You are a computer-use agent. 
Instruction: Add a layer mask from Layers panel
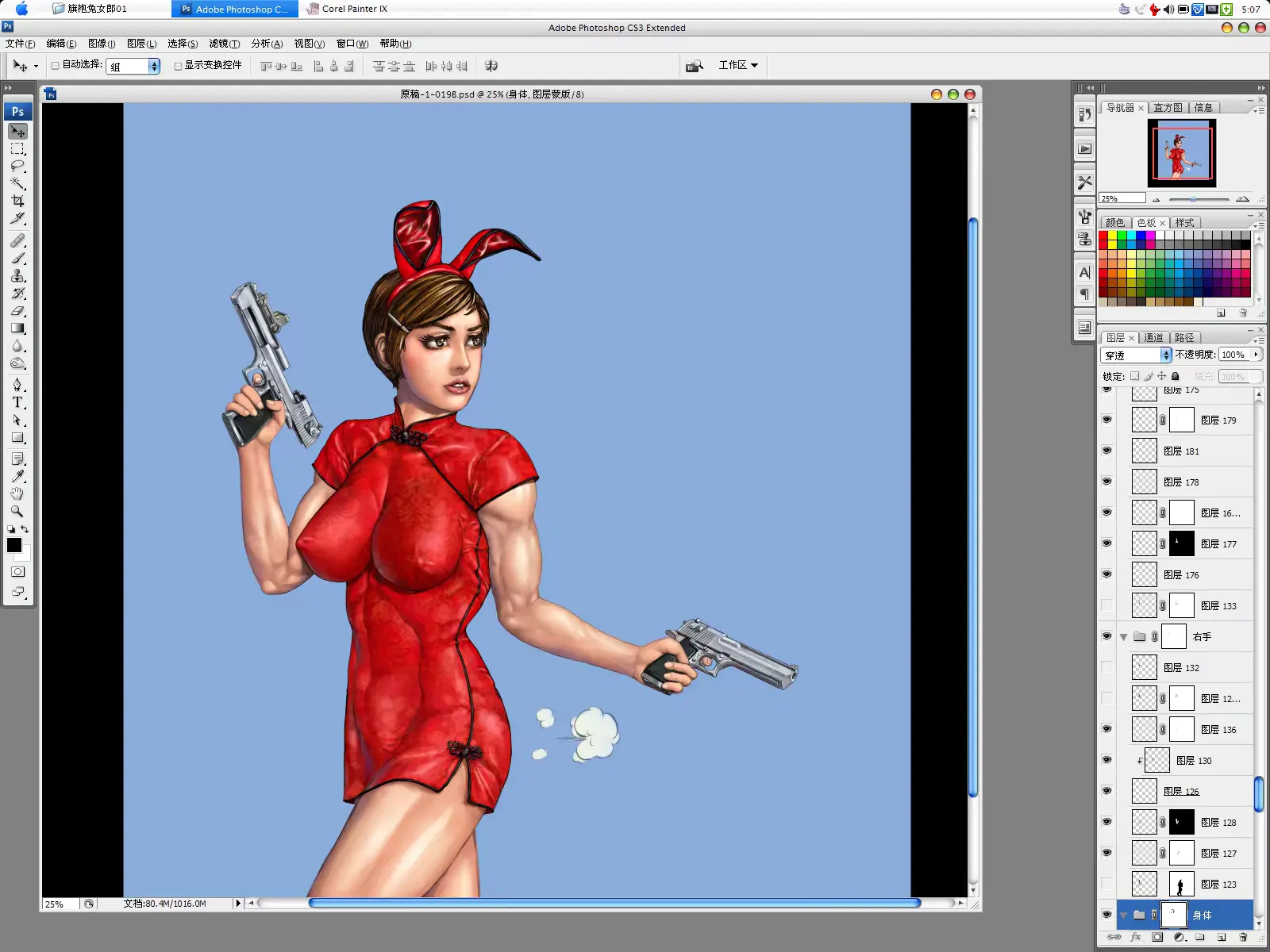click(1157, 937)
